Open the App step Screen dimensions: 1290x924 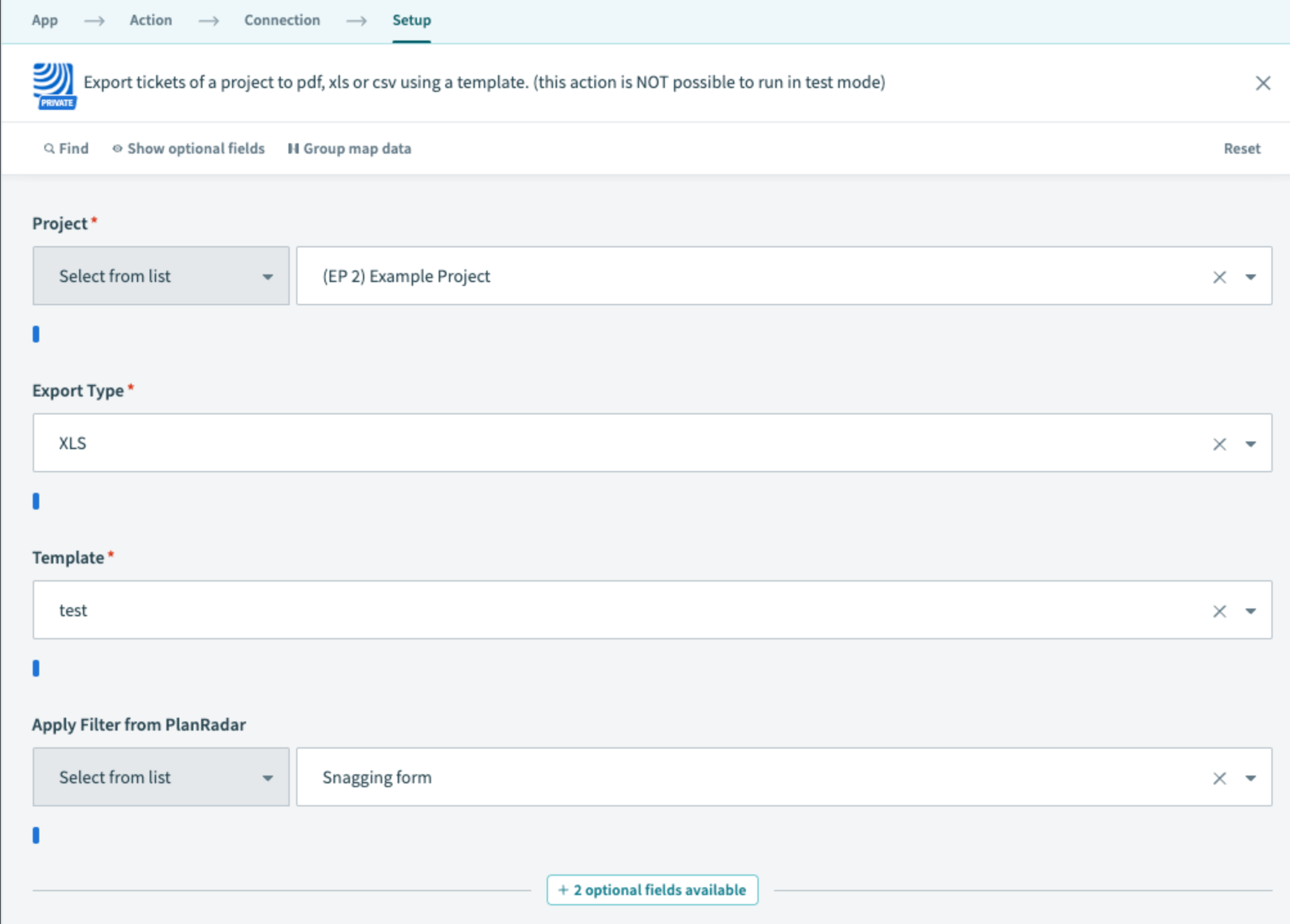click(x=44, y=20)
